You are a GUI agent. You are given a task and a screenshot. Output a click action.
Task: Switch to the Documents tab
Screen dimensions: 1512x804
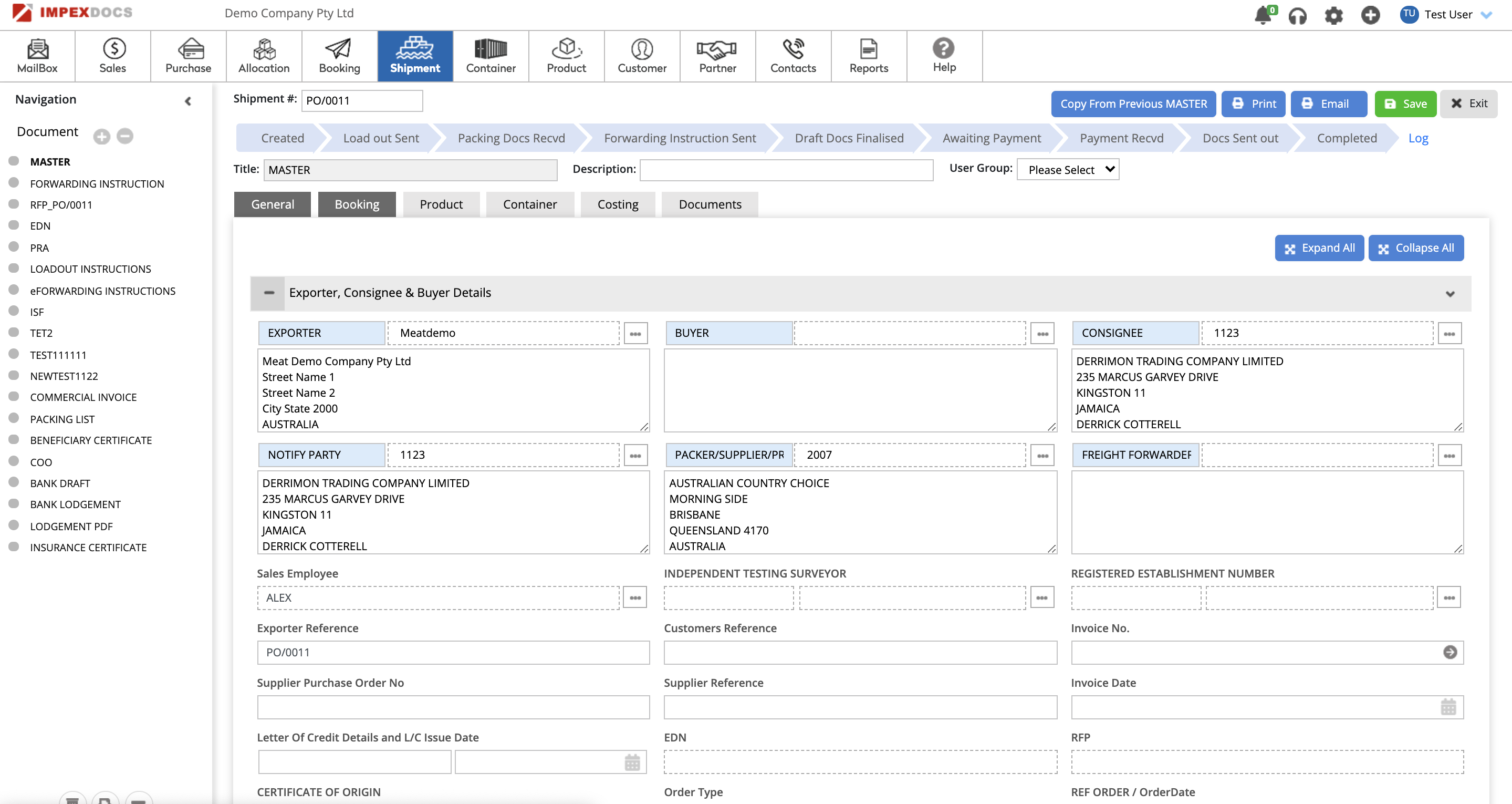(710, 204)
